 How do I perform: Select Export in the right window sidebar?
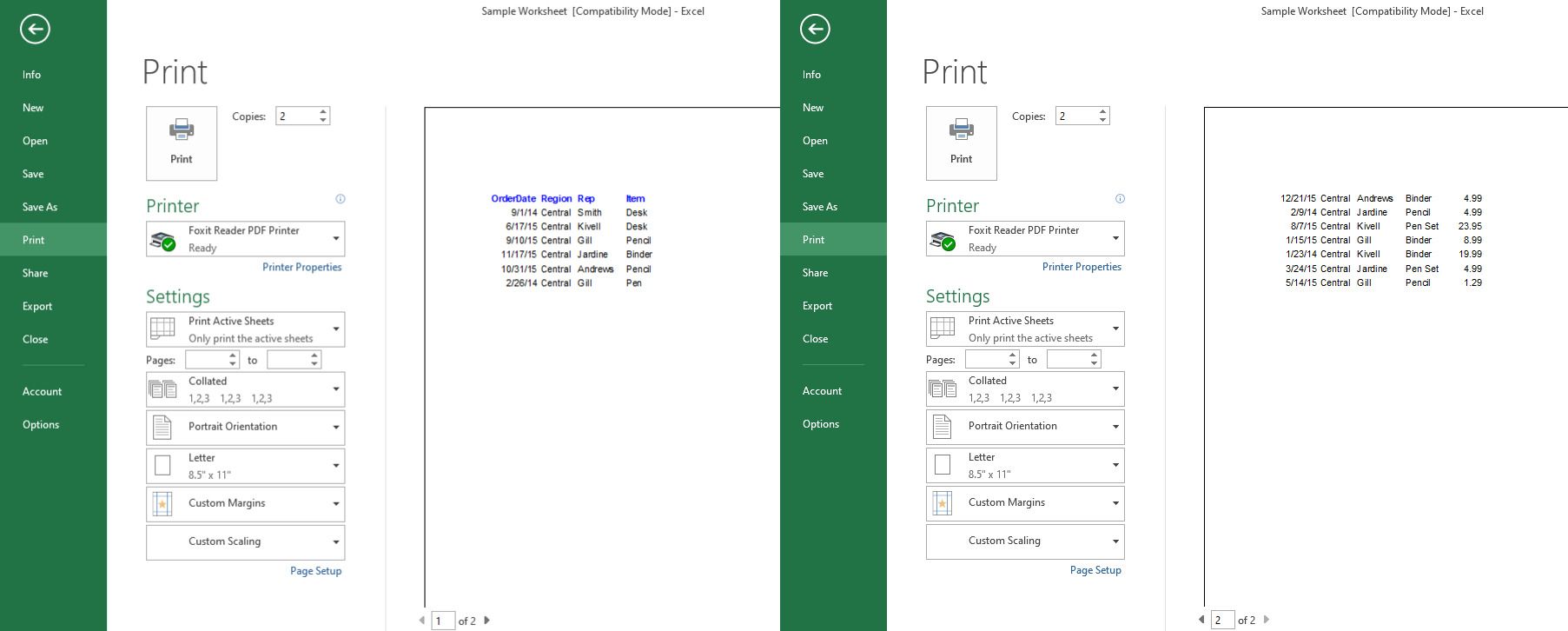pos(817,306)
